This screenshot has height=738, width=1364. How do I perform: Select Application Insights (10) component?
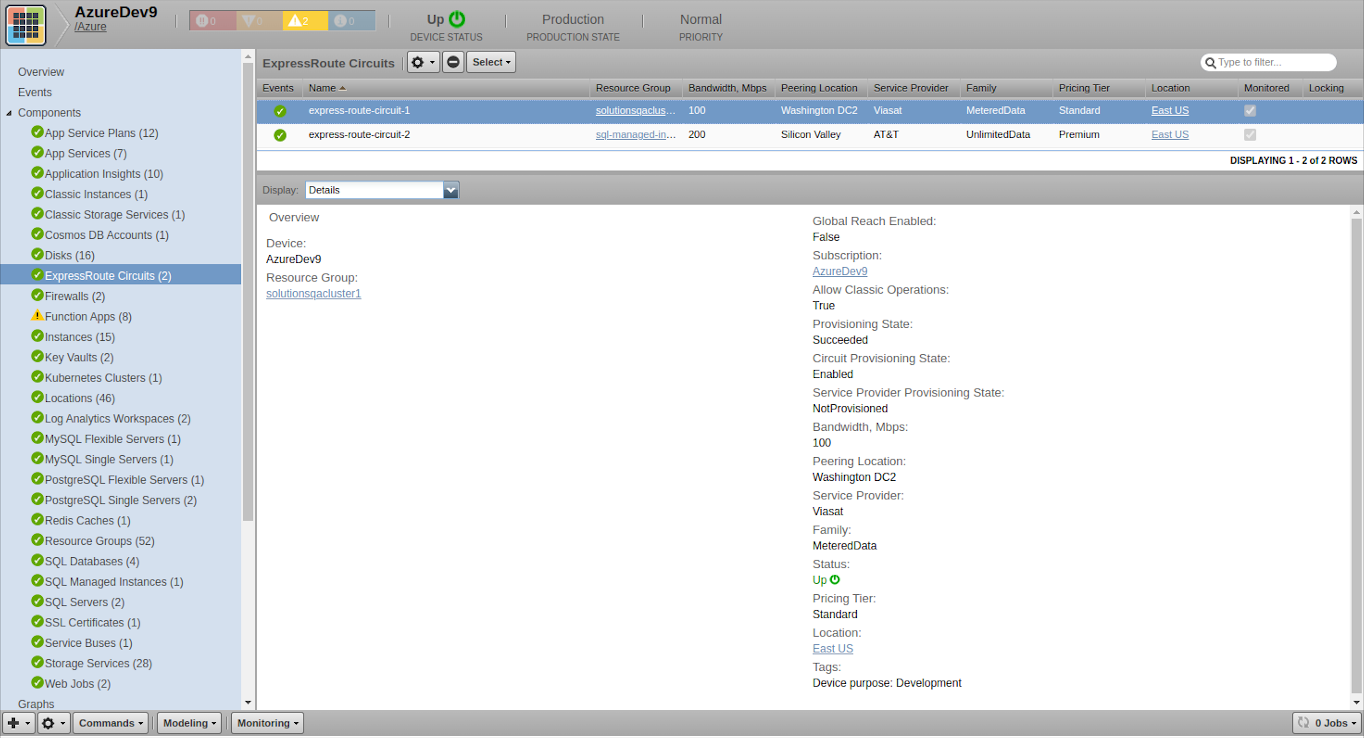click(104, 174)
